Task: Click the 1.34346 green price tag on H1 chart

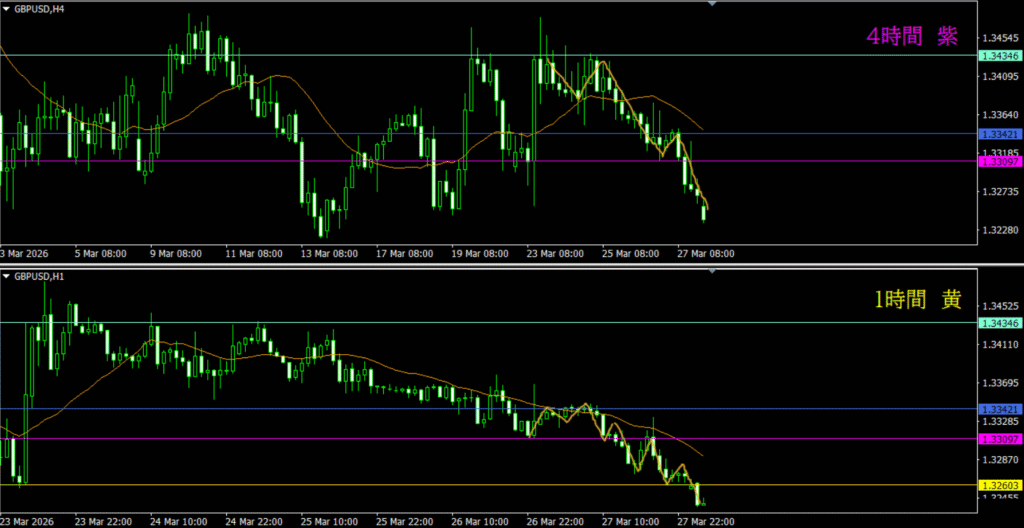Action: click(999, 323)
